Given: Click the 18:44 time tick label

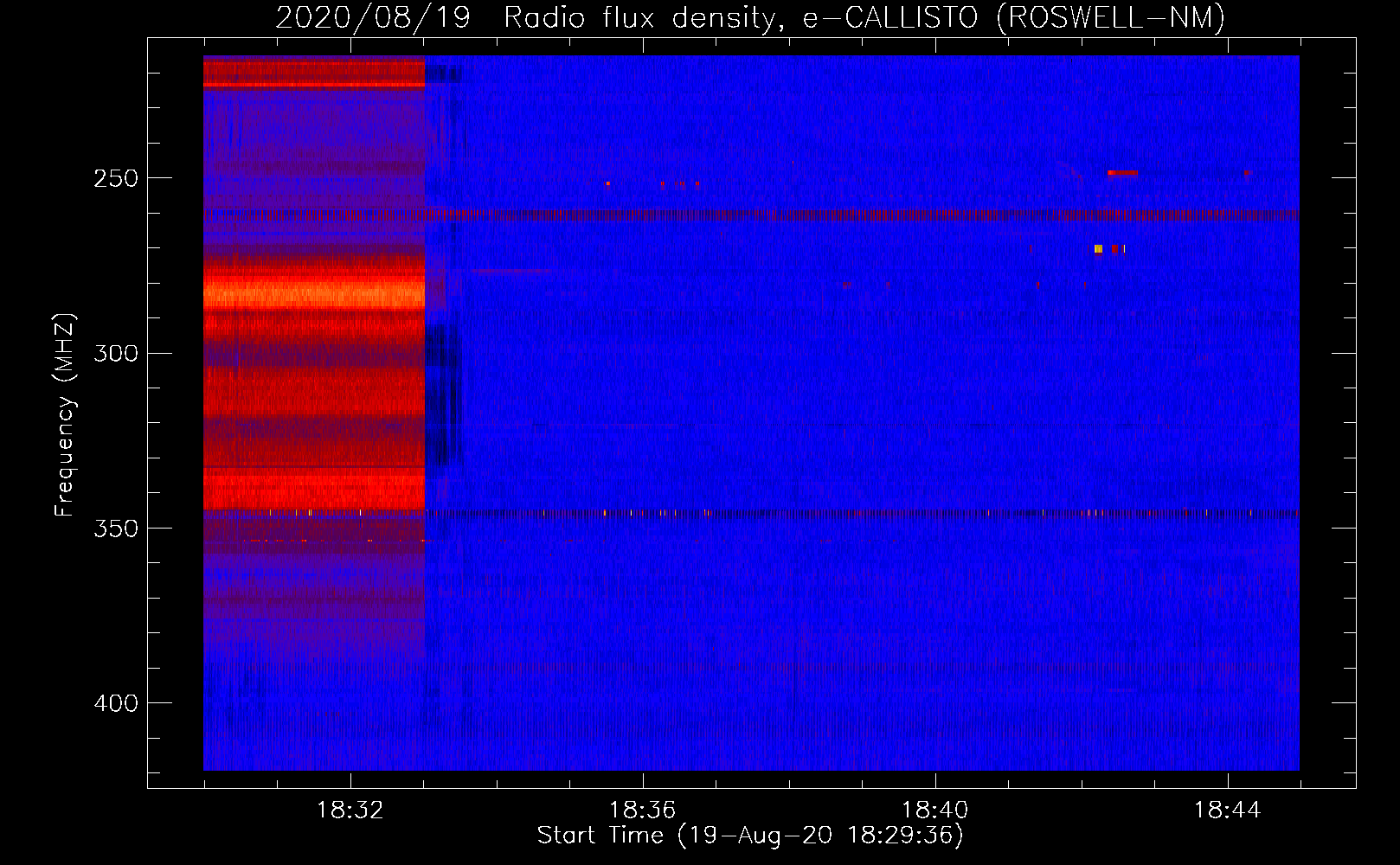Looking at the screenshot, I should click(1227, 811).
